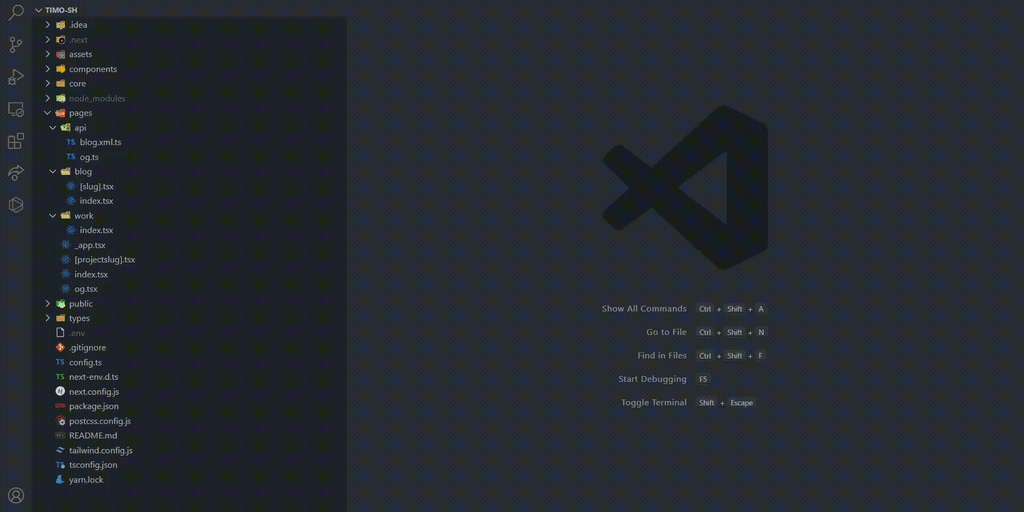Click the hexagon icon in activity bar
Image resolution: width=1024 pixels, height=512 pixels.
coord(16,205)
